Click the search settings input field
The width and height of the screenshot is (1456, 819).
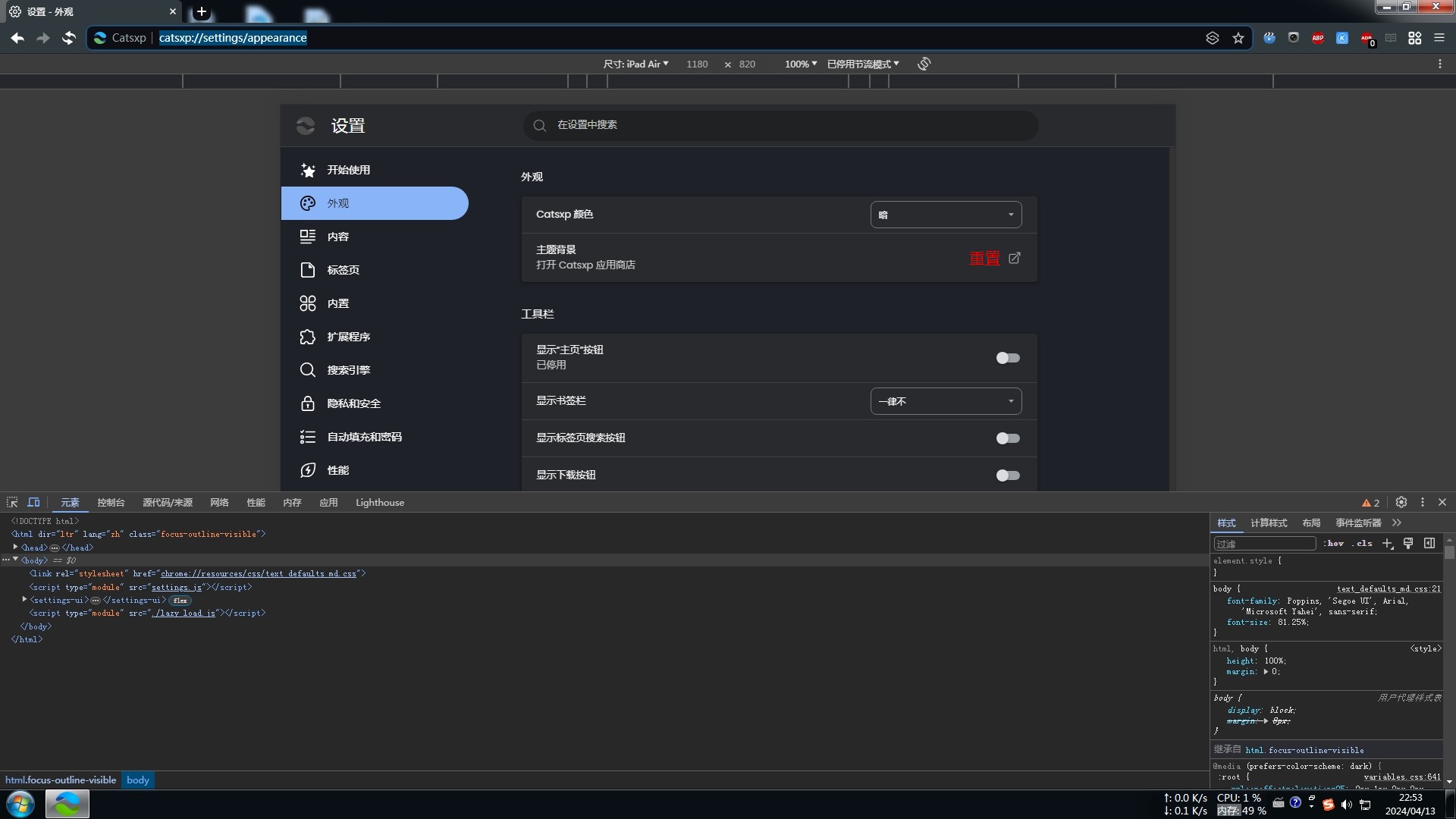coord(781,125)
